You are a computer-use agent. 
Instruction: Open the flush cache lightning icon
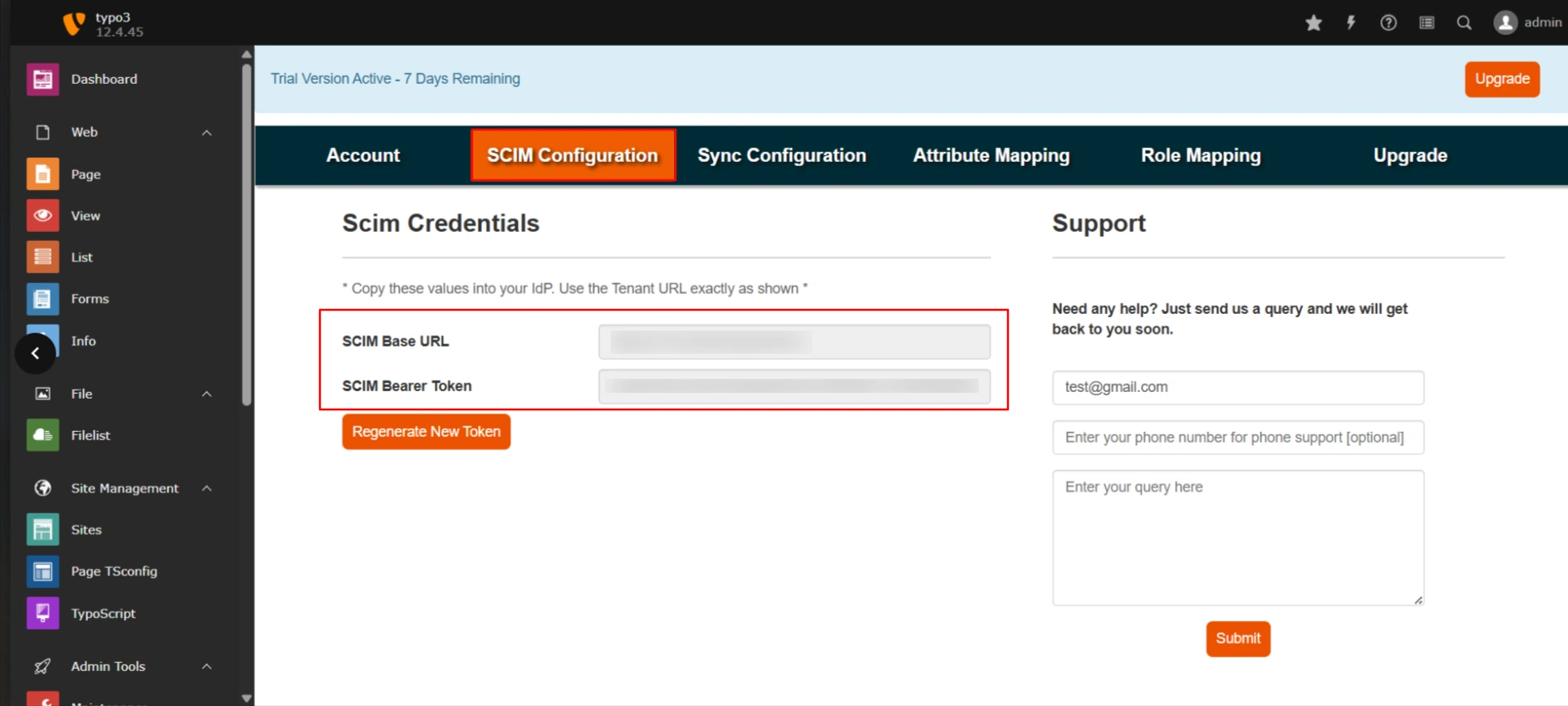pos(1351,22)
